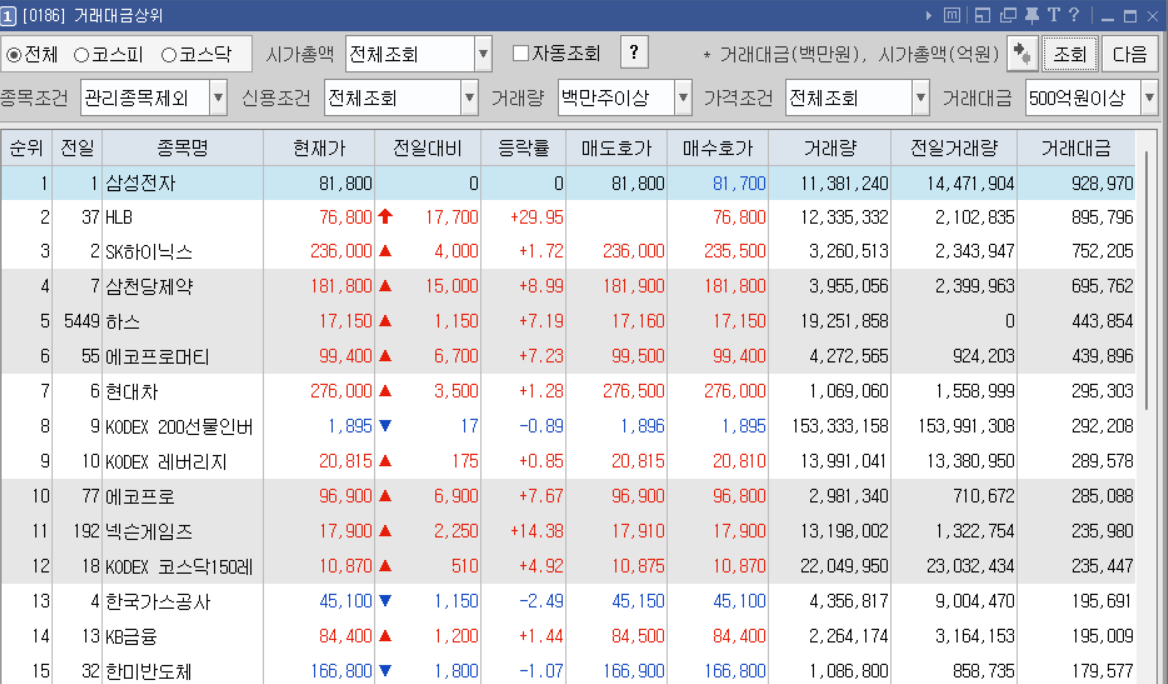The width and height of the screenshot is (1168, 684).
Task: Click the 다음 next button
Action: click(x=1129, y=54)
